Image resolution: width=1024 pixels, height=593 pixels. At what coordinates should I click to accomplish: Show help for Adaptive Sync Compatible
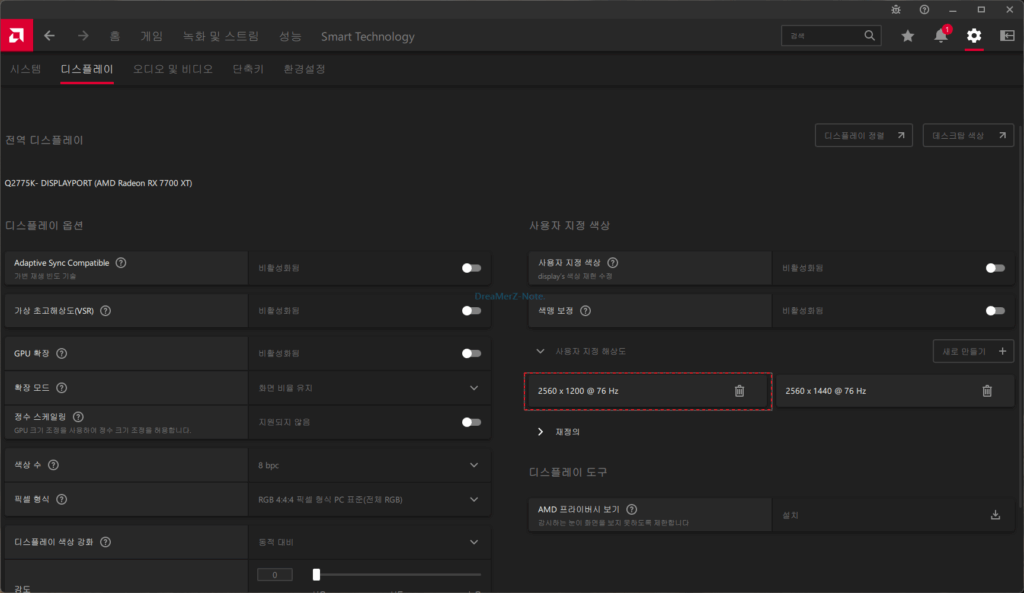pyautogui.click(x=121, y=263)
